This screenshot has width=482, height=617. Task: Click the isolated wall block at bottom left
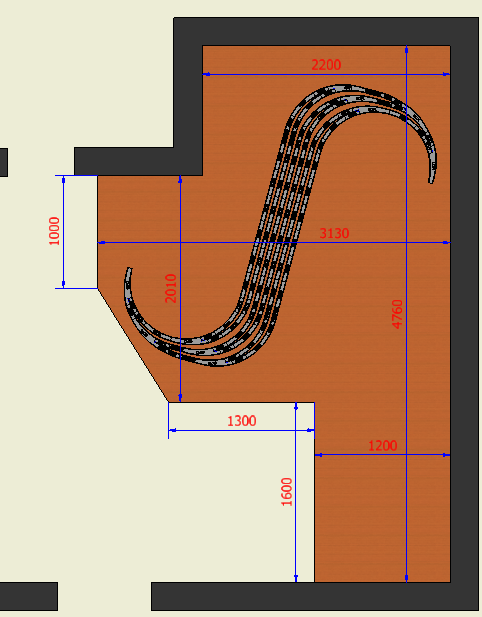tap(29, 597)
